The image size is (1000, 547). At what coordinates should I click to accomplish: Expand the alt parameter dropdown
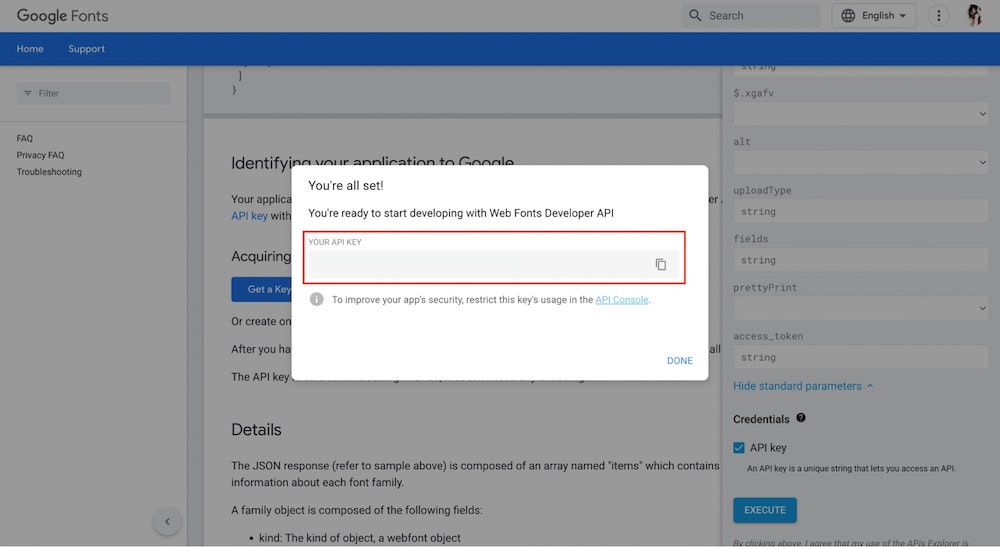[x=860, y=163]
